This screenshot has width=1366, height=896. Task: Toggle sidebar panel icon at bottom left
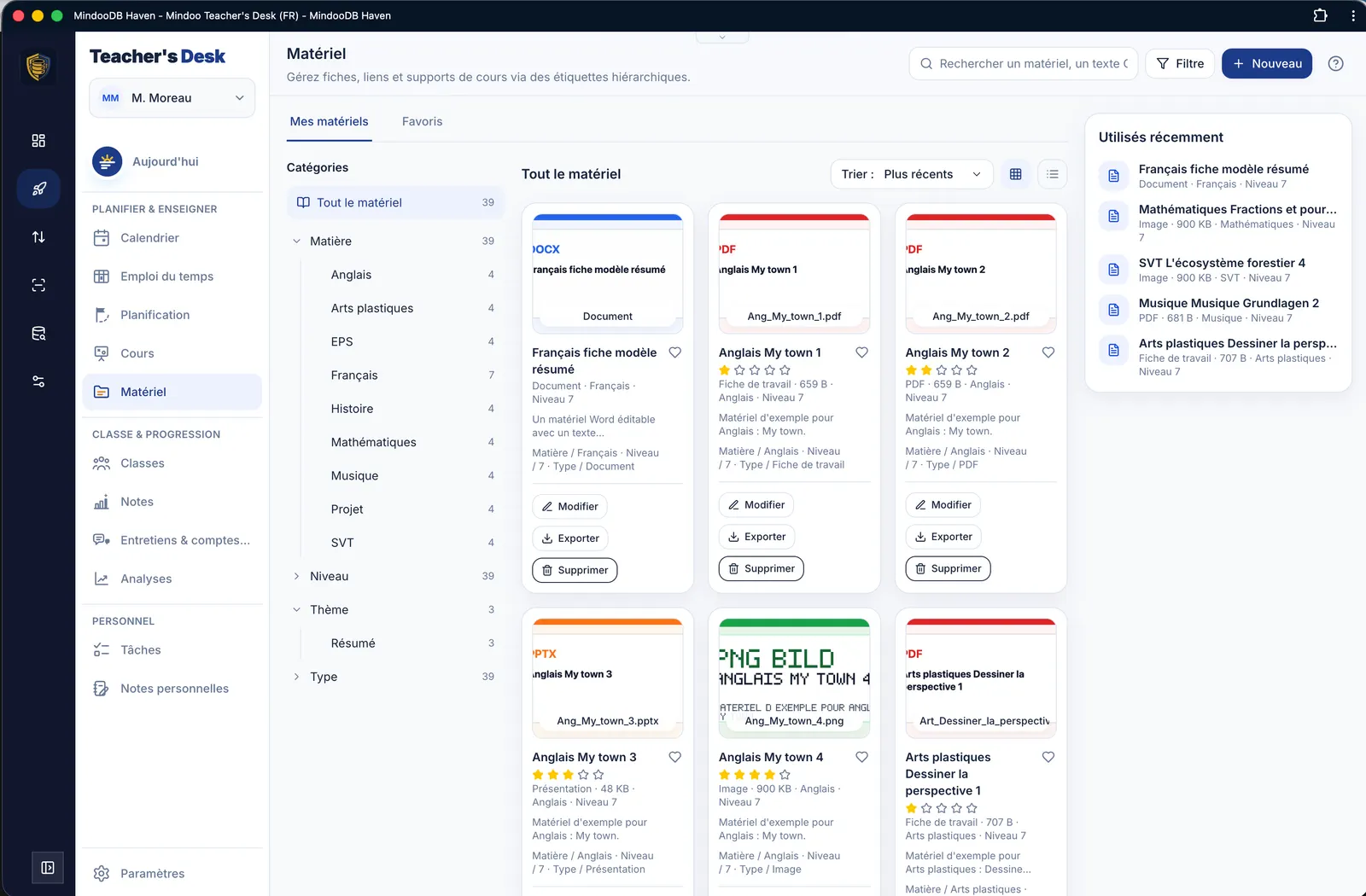tap(48, 868)
